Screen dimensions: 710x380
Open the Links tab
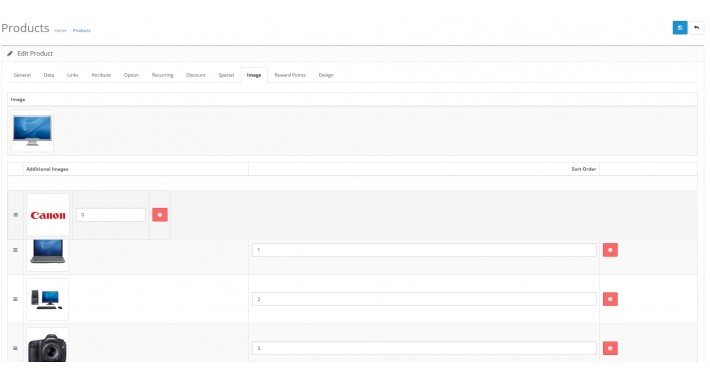pos(73,75)
